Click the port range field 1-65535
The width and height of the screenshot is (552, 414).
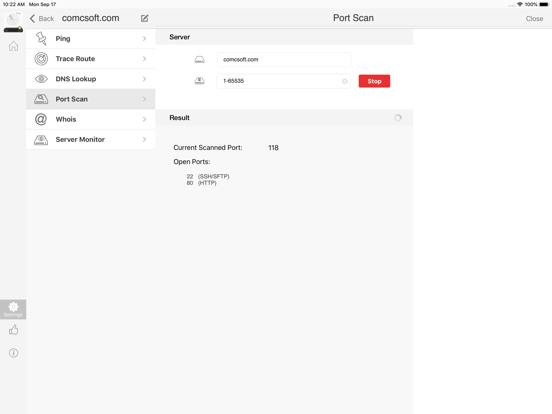tap(284, 81)
